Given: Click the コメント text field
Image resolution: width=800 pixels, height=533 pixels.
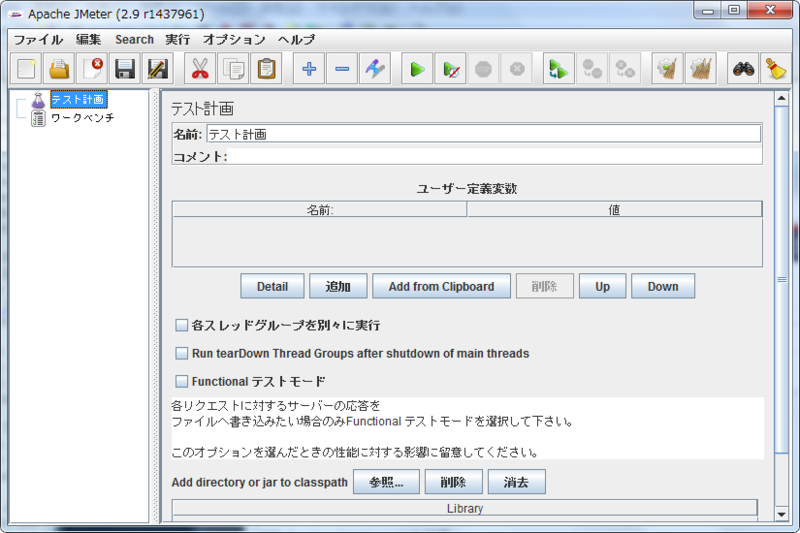Looking at the screenshot, I should (x=494, y=156).
